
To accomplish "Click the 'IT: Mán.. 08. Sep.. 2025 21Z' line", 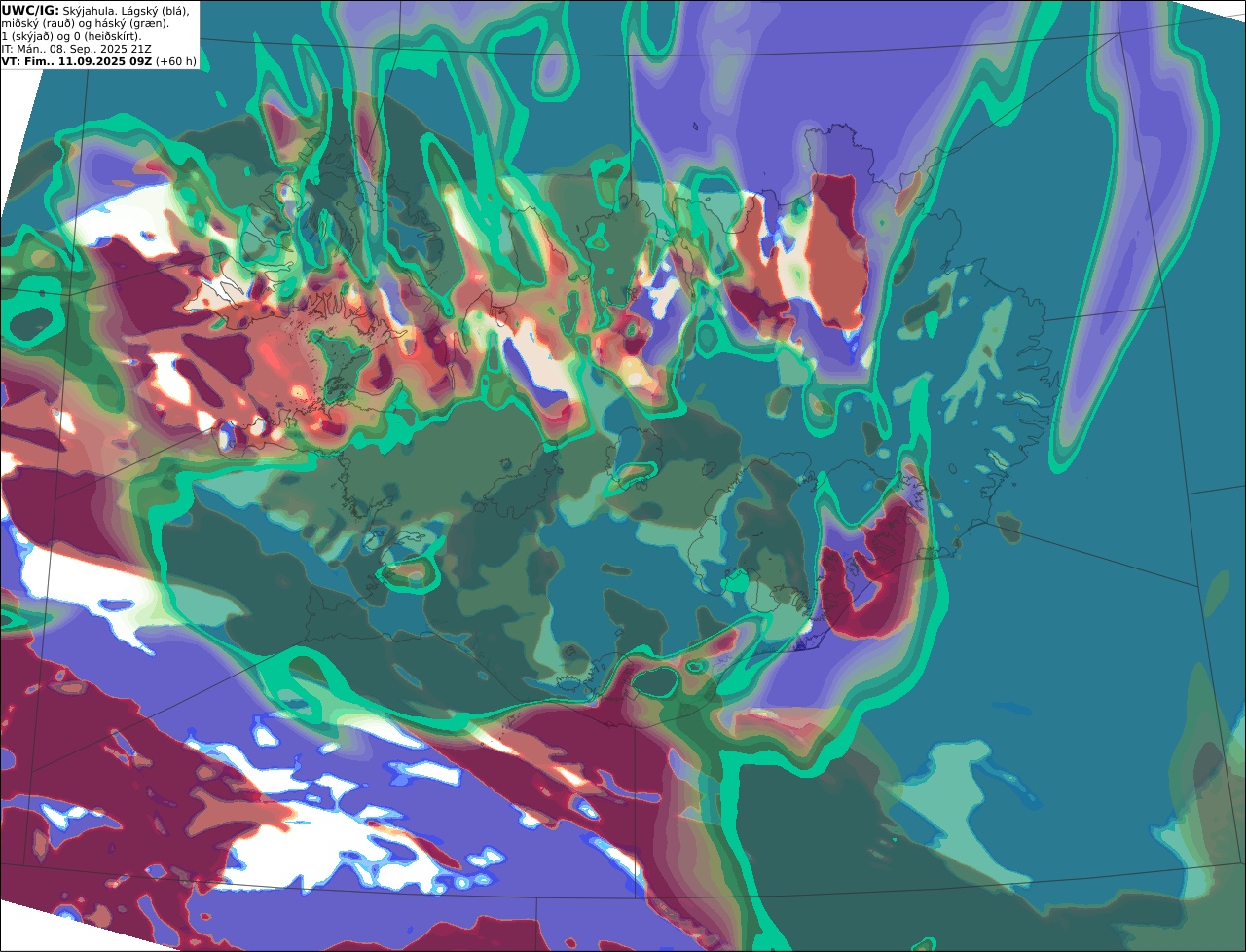I will tap(76, 49).
